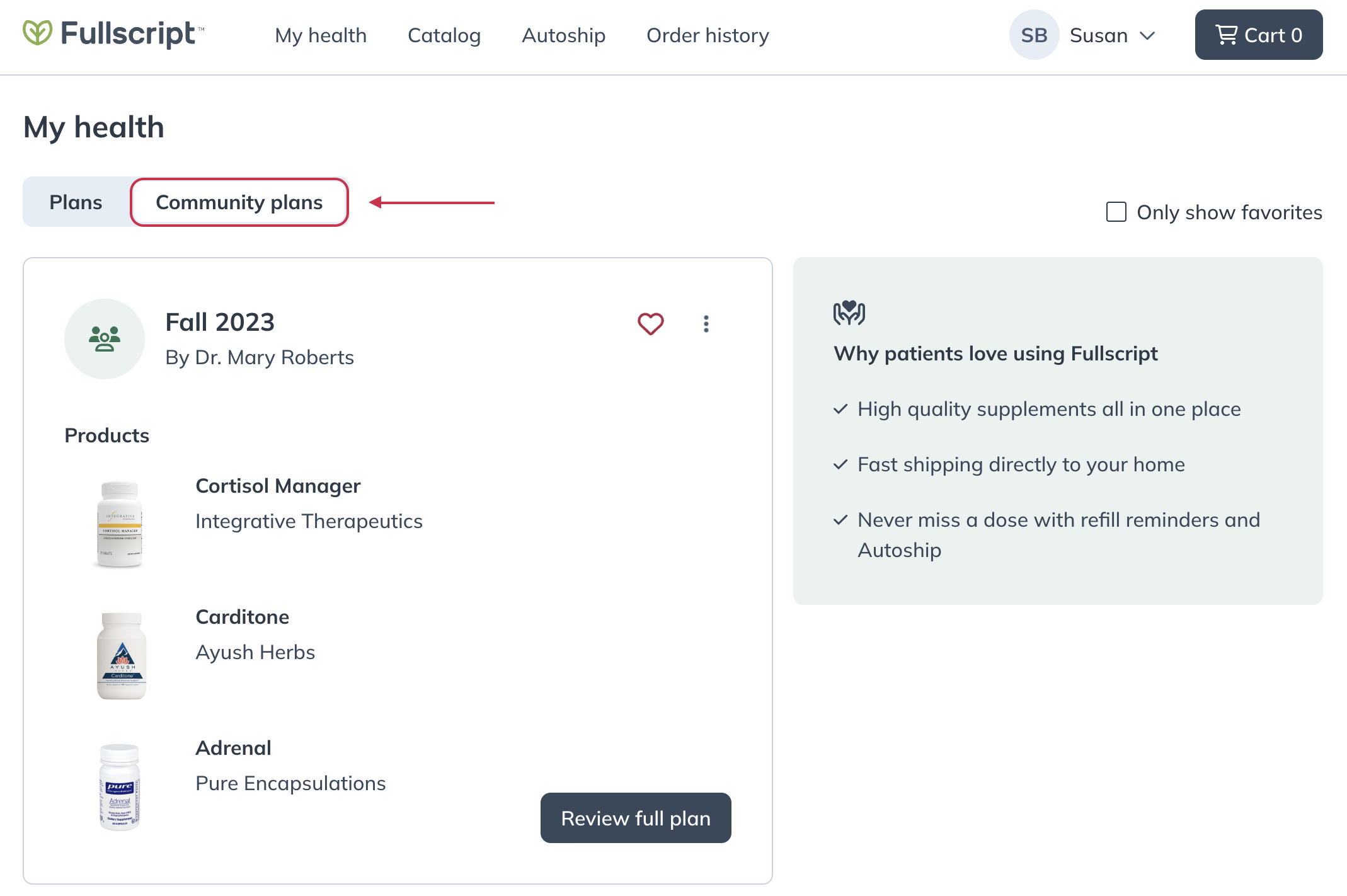Click the By Dr. Mary Roberts text

(260, 357)
